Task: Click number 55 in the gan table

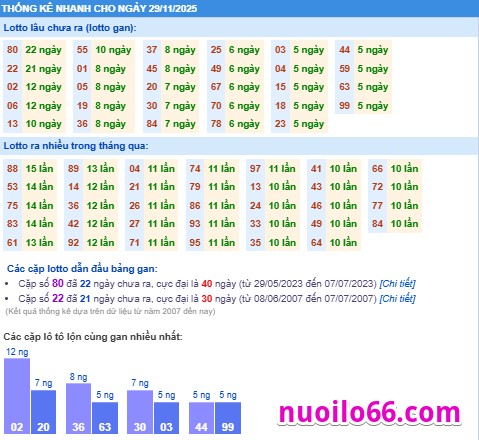Action: 82,50
